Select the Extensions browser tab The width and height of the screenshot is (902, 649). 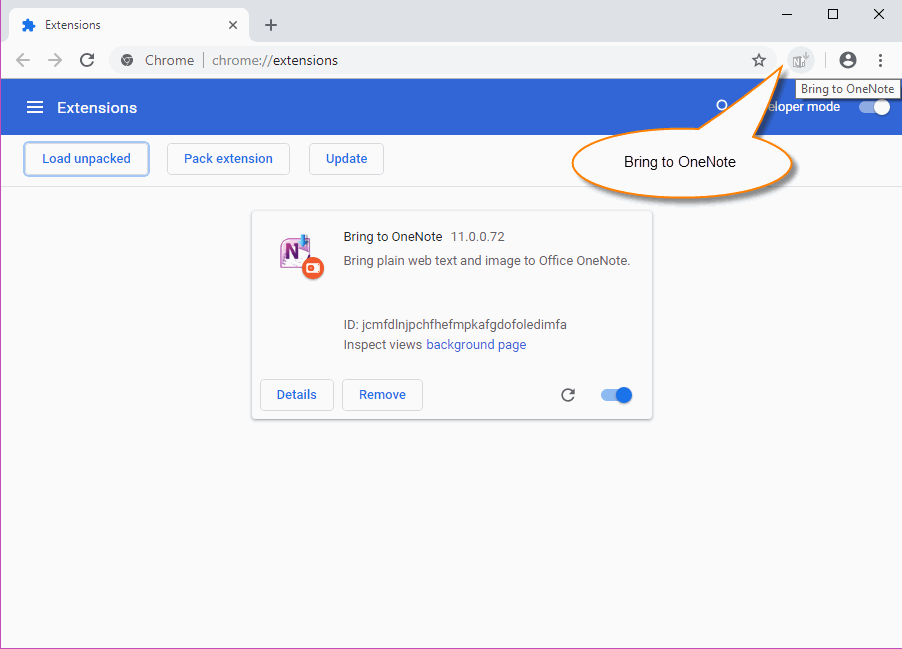point(129,25)
